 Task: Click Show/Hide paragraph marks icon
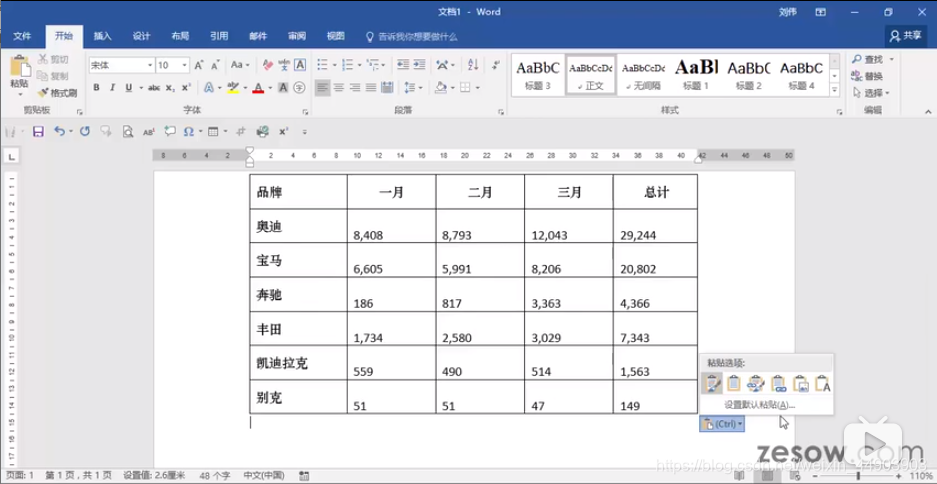point(495,65)
